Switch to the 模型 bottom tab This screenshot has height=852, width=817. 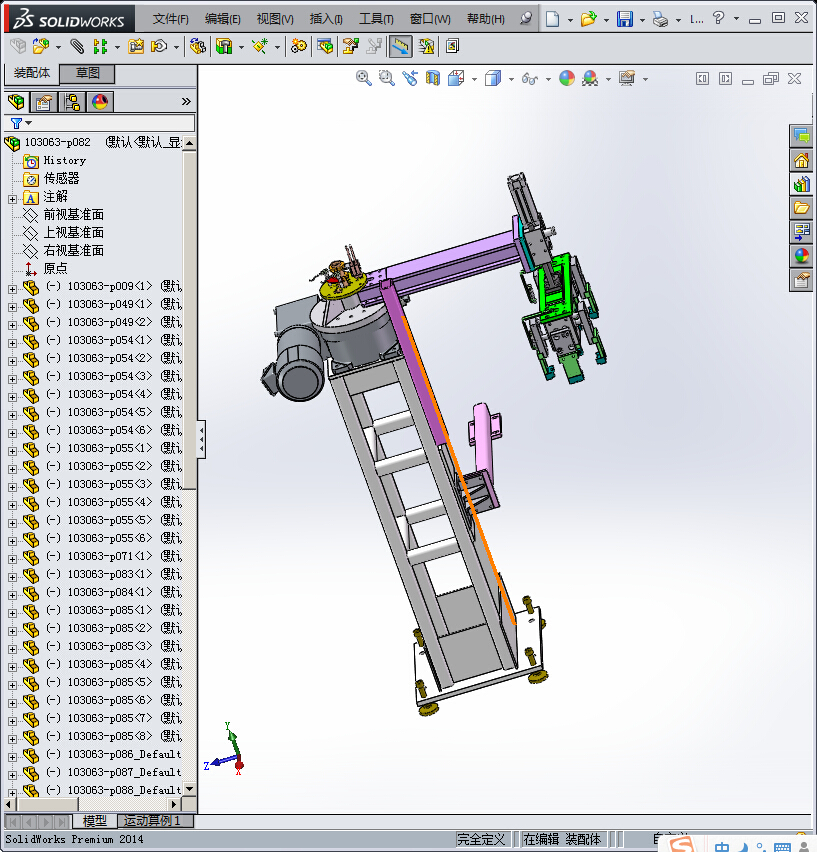click(x=95, y=820)
